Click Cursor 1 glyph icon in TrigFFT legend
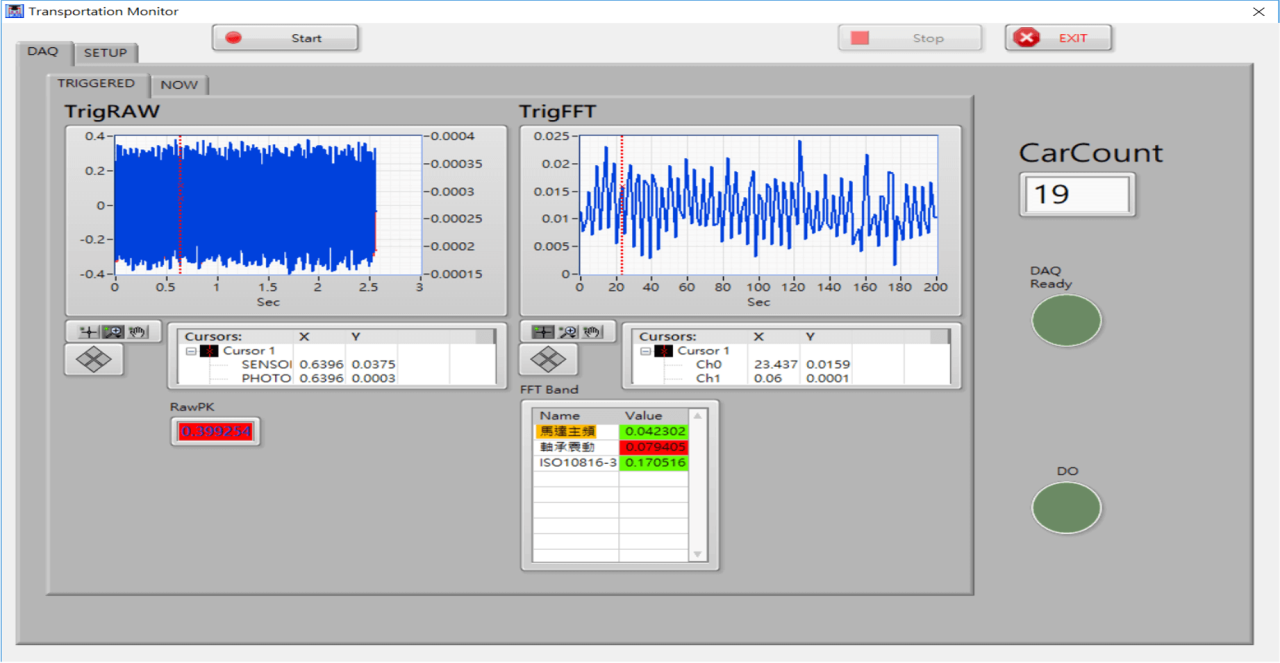 pyautogui.click(x=664, y=351)
